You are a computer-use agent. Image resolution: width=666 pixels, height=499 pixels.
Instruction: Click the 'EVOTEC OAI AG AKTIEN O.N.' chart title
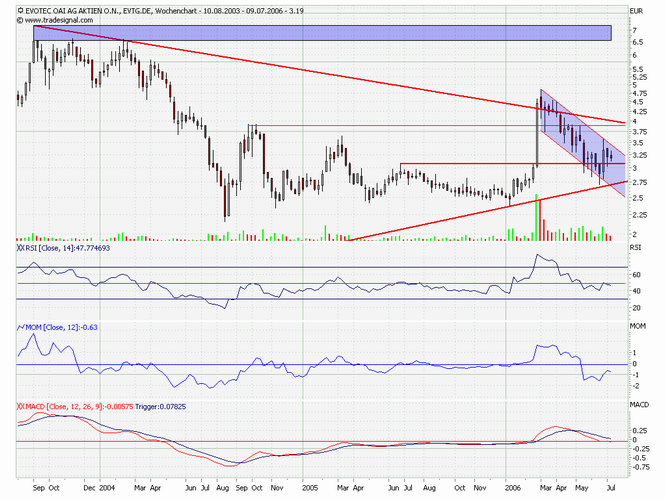pos(73,11)
